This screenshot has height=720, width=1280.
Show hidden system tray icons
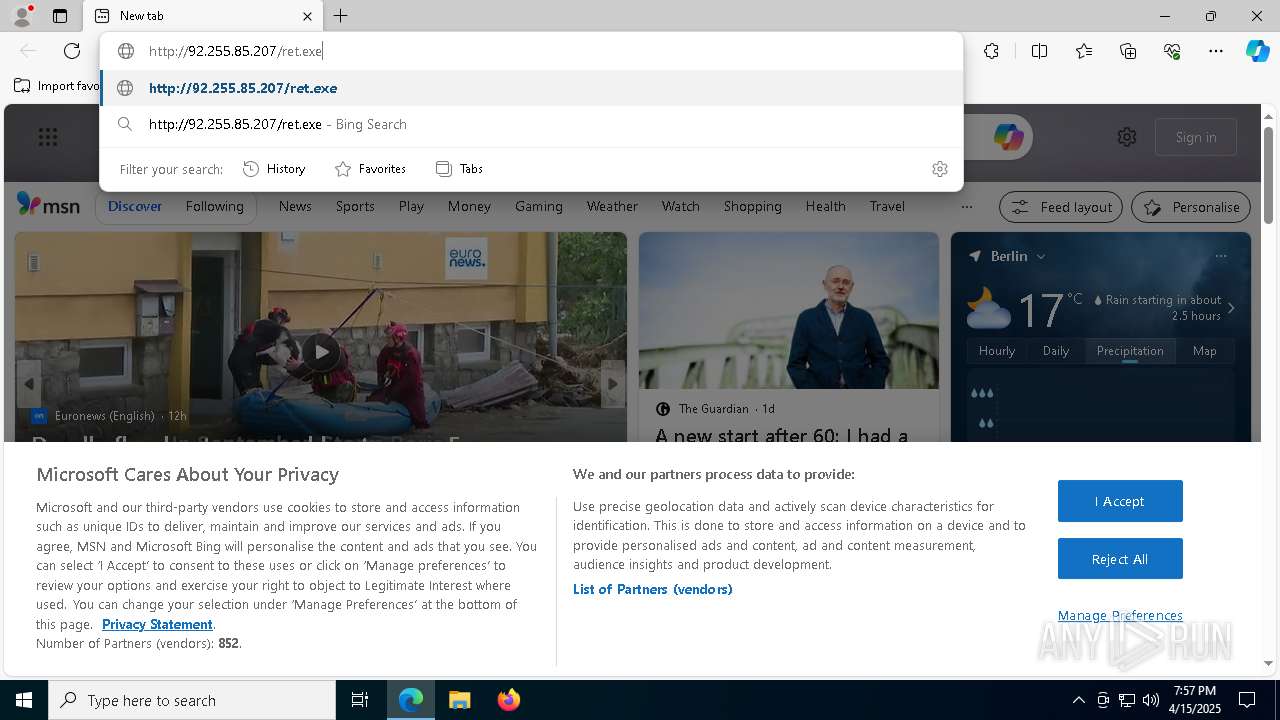[1078, 700]
